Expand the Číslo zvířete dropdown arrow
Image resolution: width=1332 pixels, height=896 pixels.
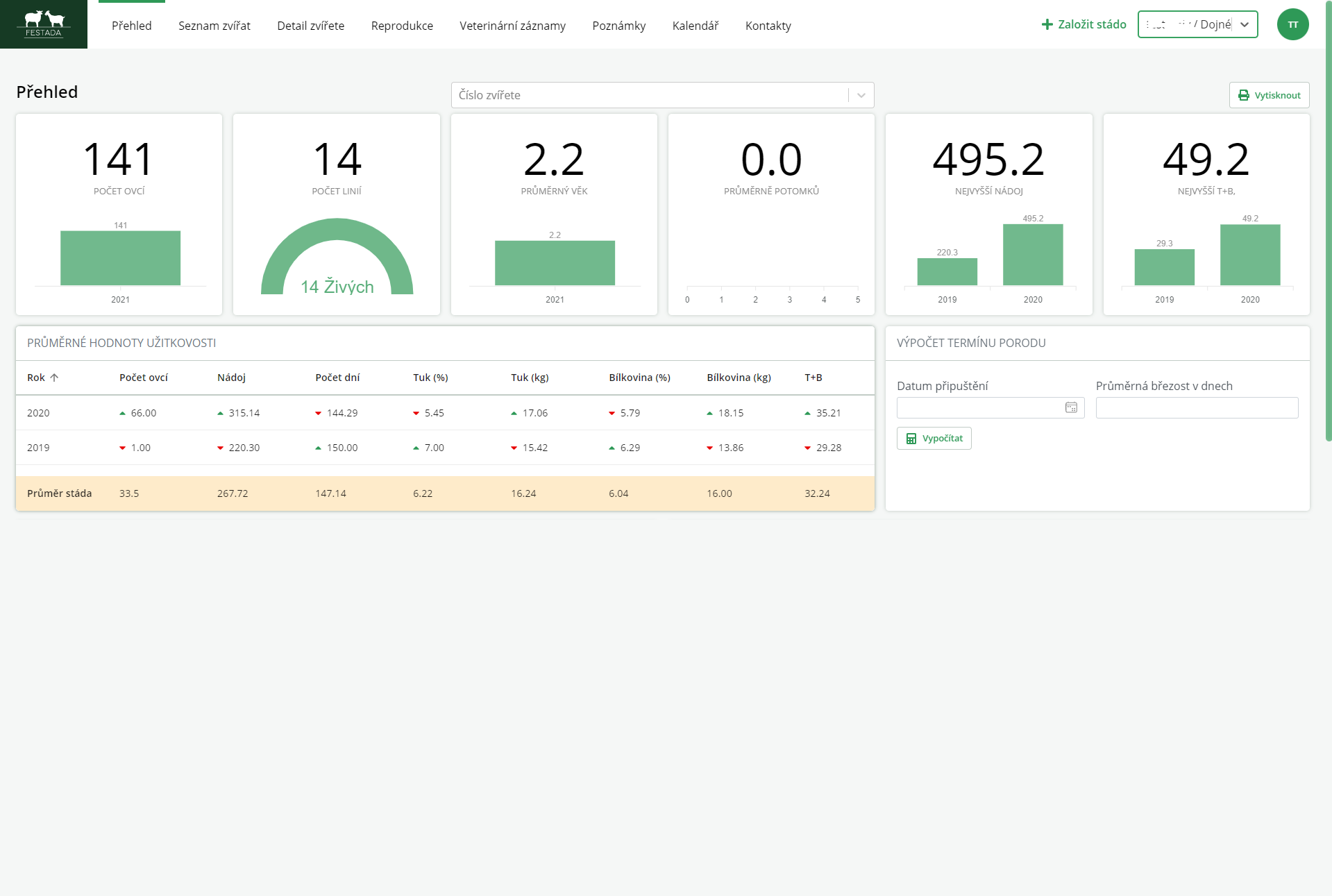click(x=861, y=96)
